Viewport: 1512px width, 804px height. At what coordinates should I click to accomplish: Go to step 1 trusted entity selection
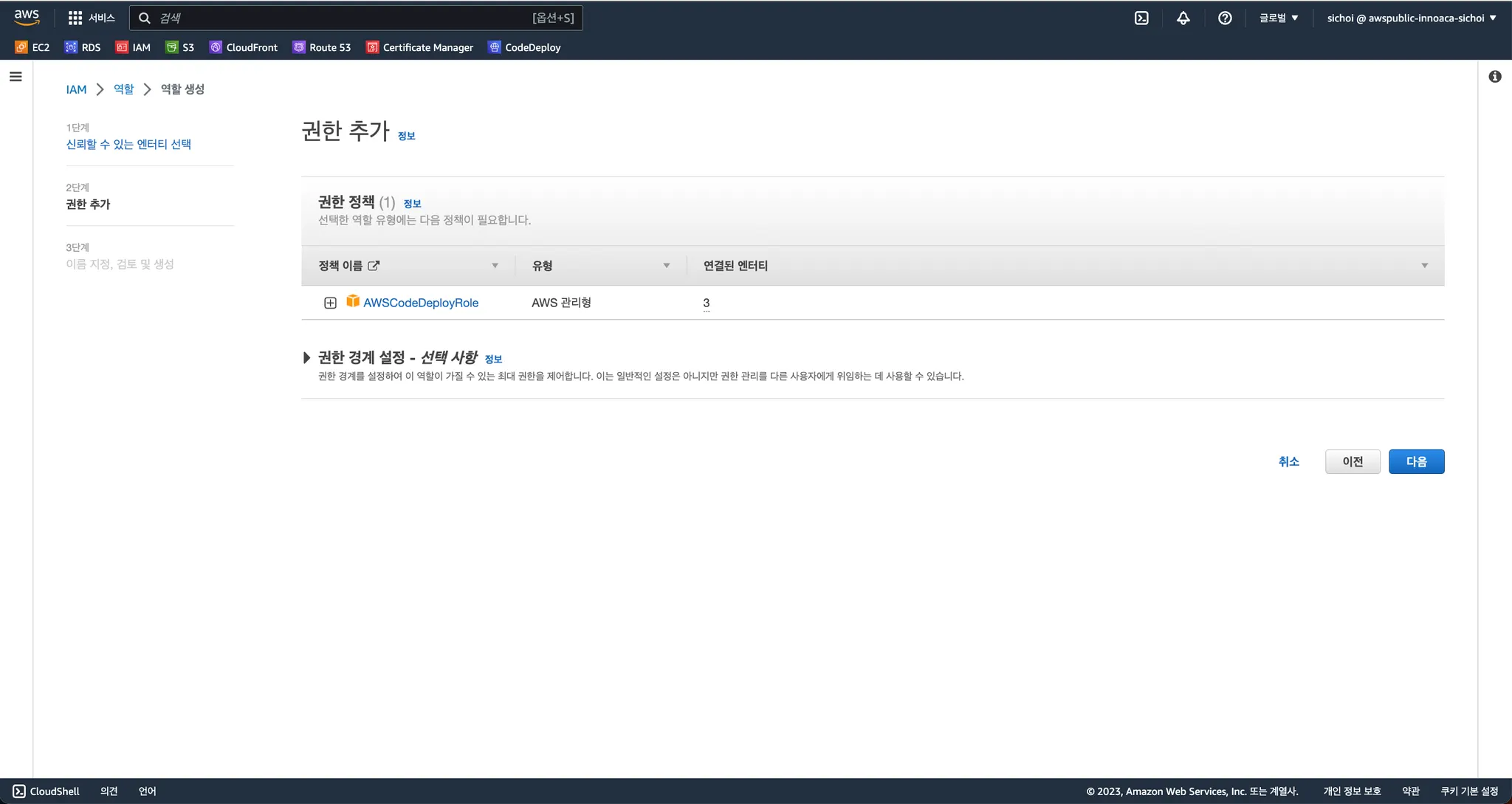click(x=128, y=145)
